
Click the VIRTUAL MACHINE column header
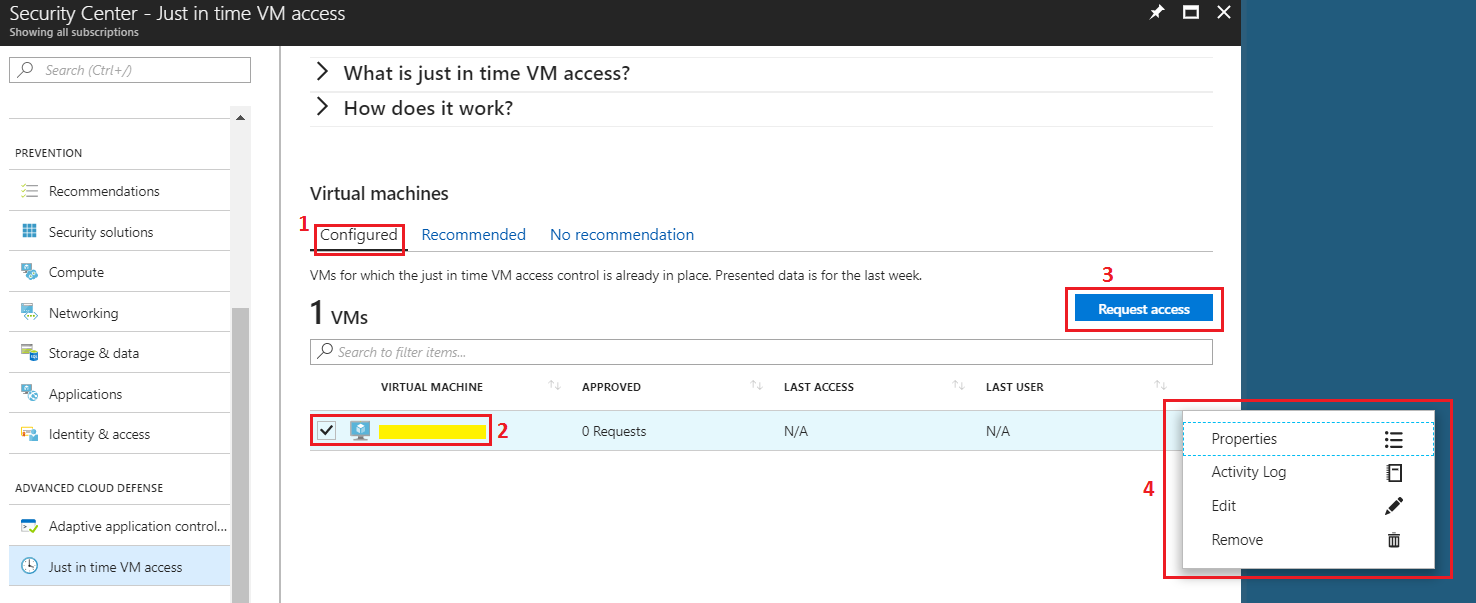(432, 387)
